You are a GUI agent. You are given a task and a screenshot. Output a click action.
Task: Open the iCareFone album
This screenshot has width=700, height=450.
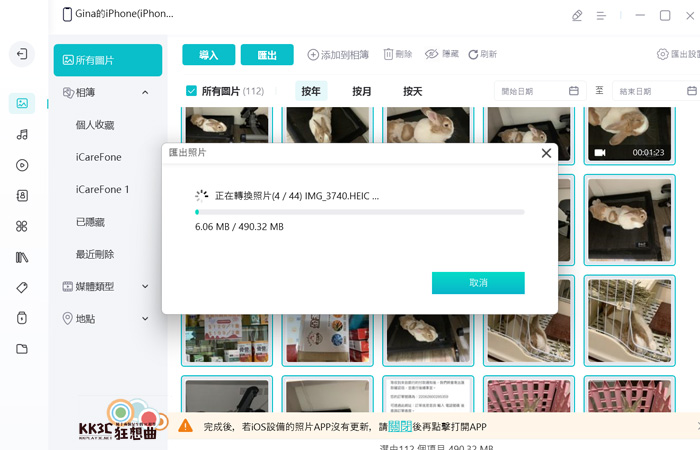[x=99, y=157]
